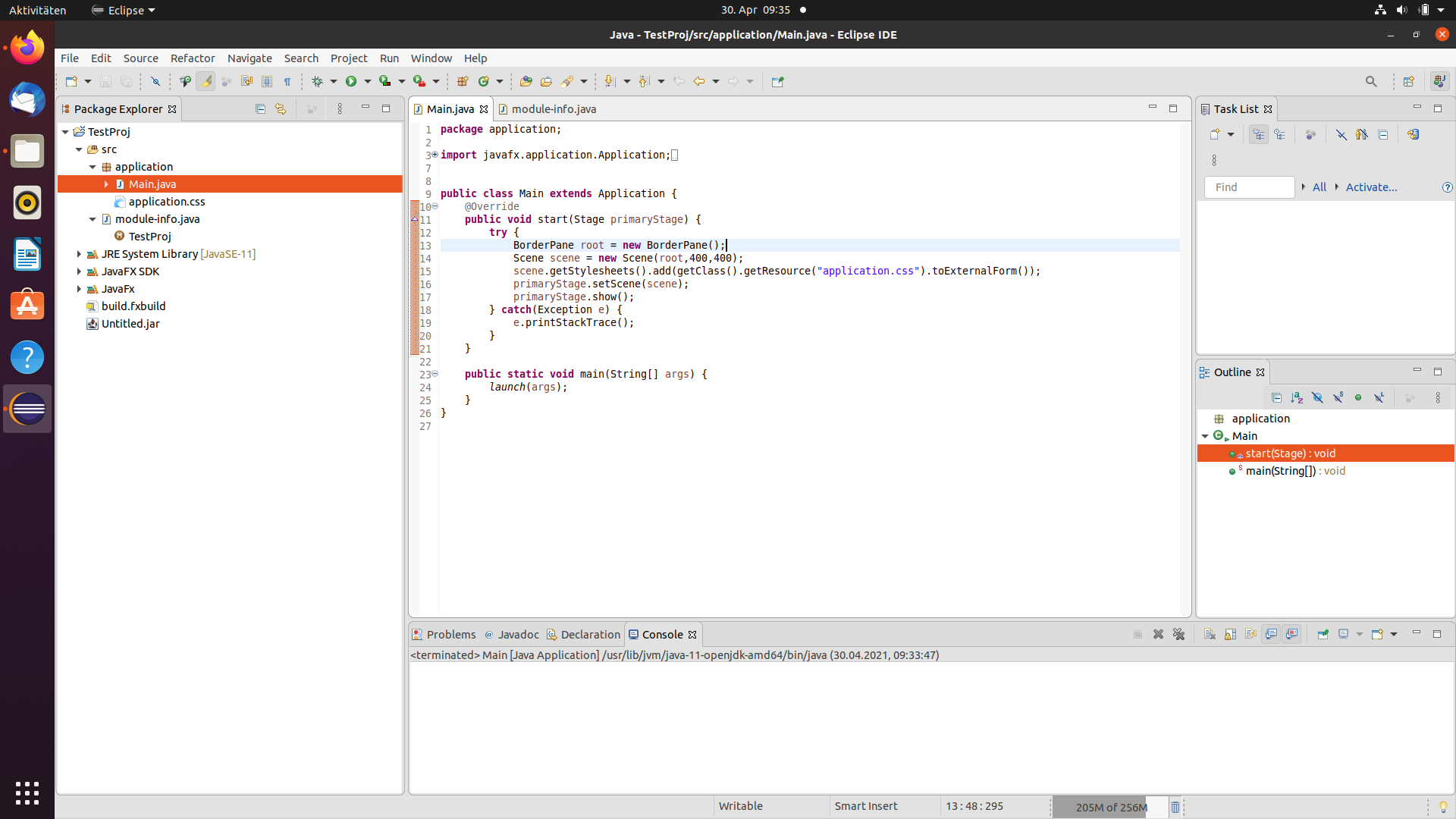Click the Previous Annotation arrow icon
Screen dimensions: 1456x819
[644, 81]
